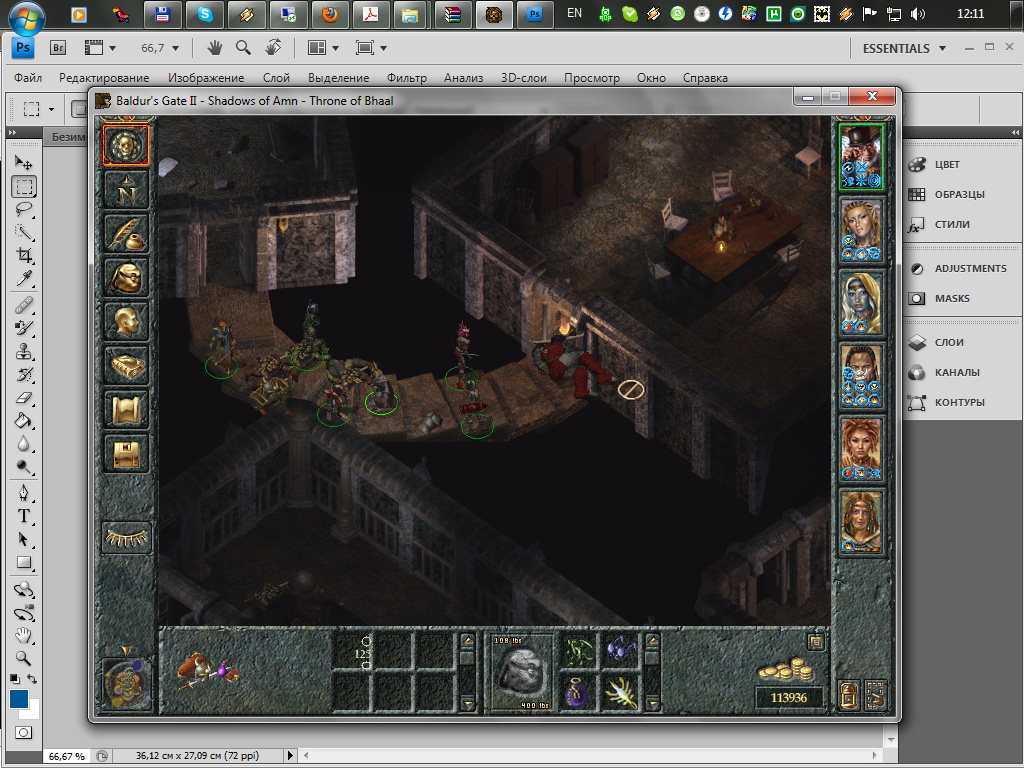The image size is (1024, 768).
Task: Choose the Eraser tool
Action: (x=24, y=398)
